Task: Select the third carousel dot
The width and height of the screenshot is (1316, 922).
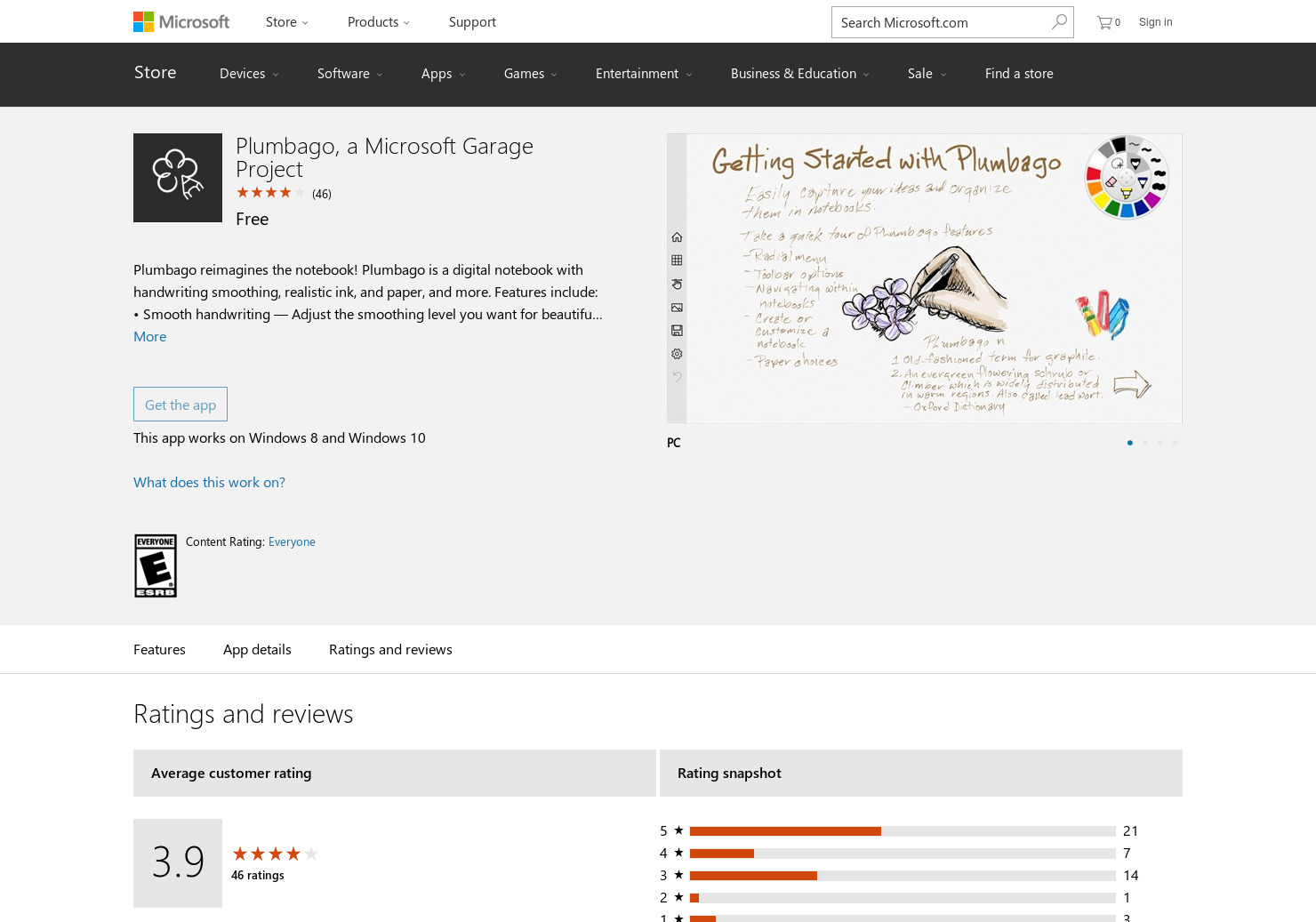Action: pyautogui.click(x=1160, y=443)
